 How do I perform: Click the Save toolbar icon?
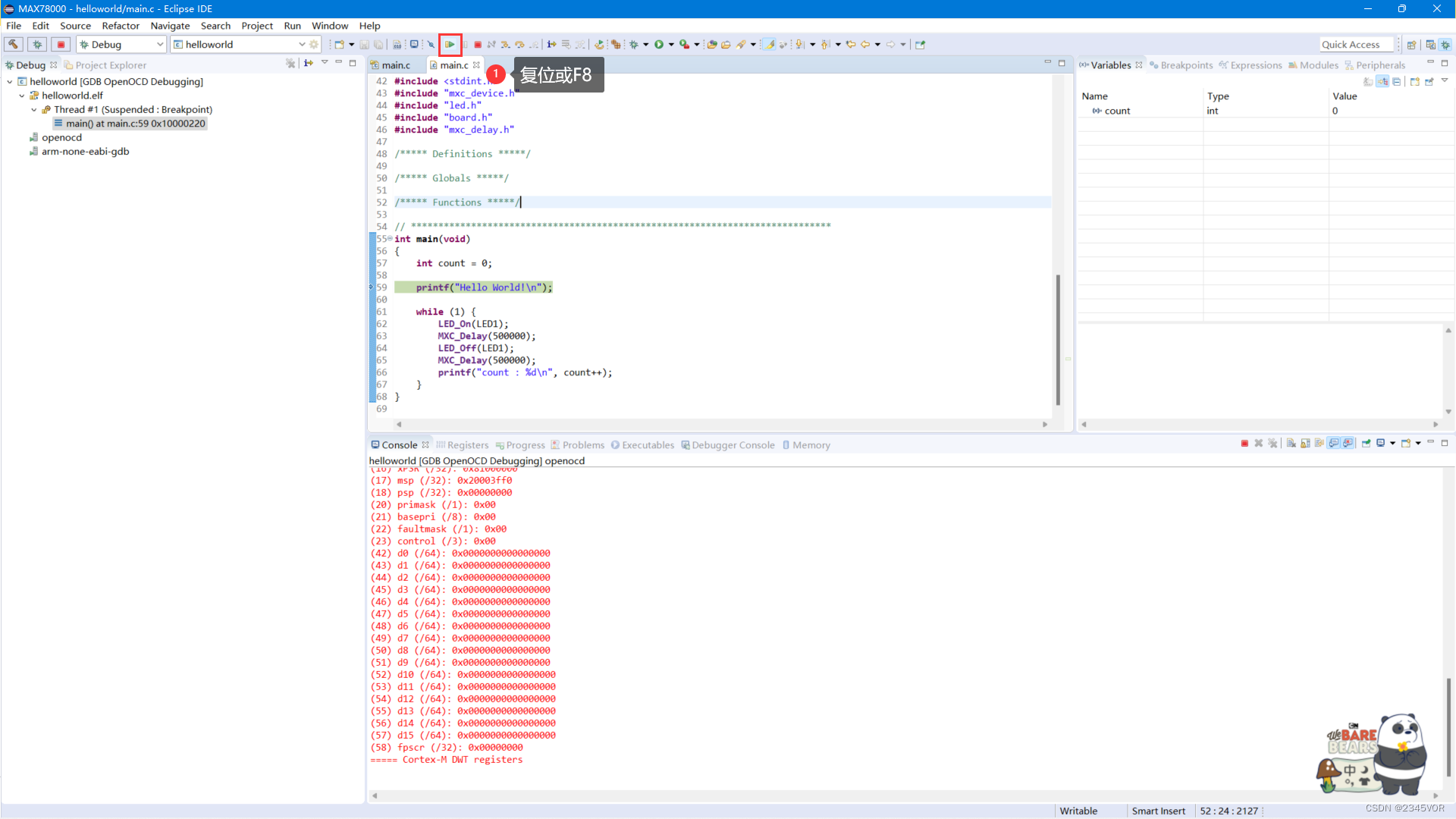click(364, 45)
